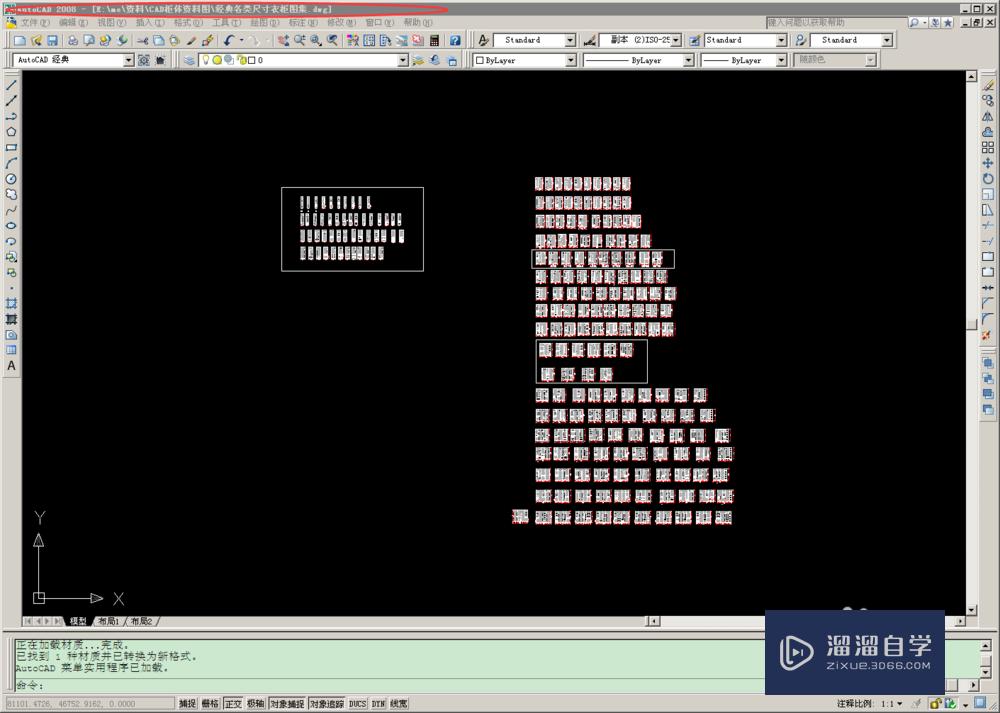Click the Undo arrow icon
This screenshot has height=713, width=1000.
coord(229,40)
